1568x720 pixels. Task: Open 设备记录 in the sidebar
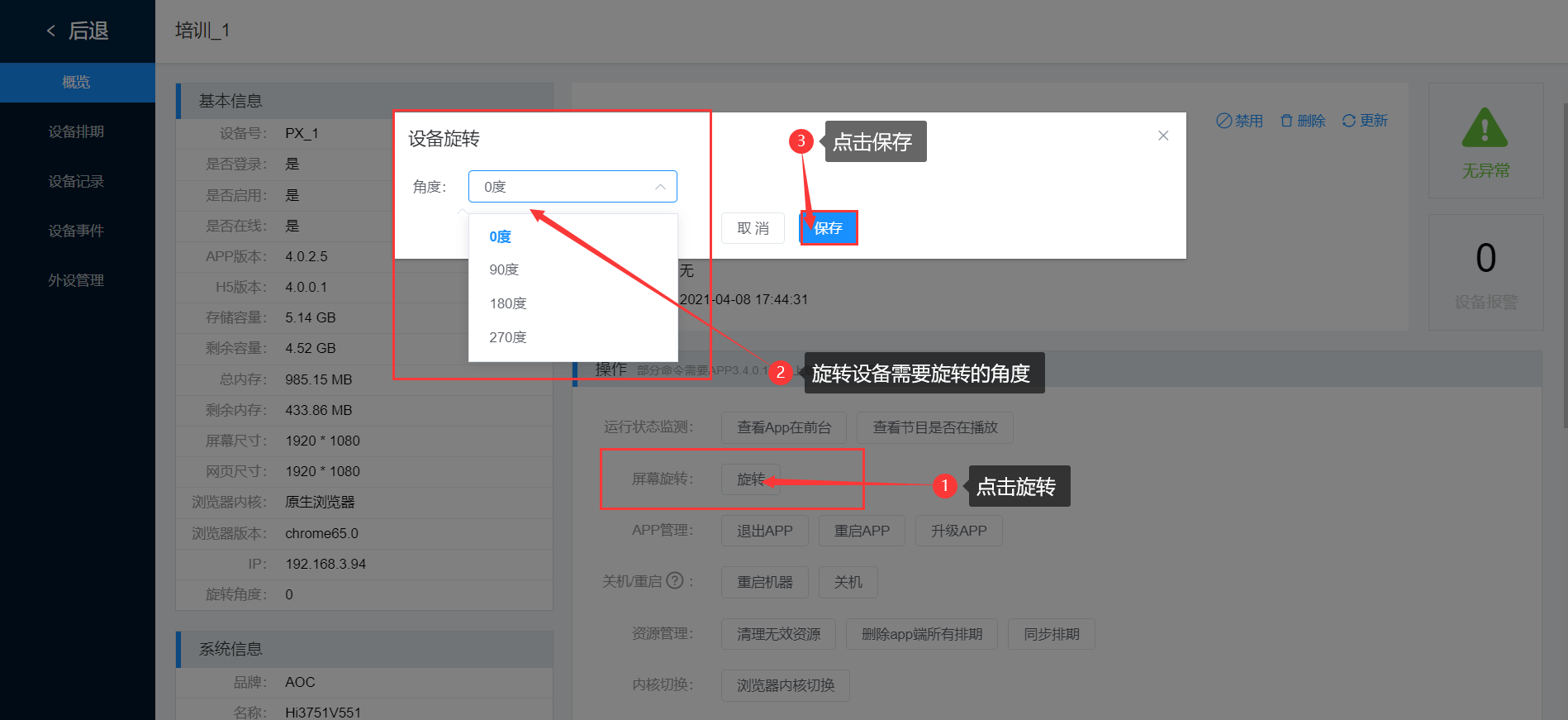[77, 181]
